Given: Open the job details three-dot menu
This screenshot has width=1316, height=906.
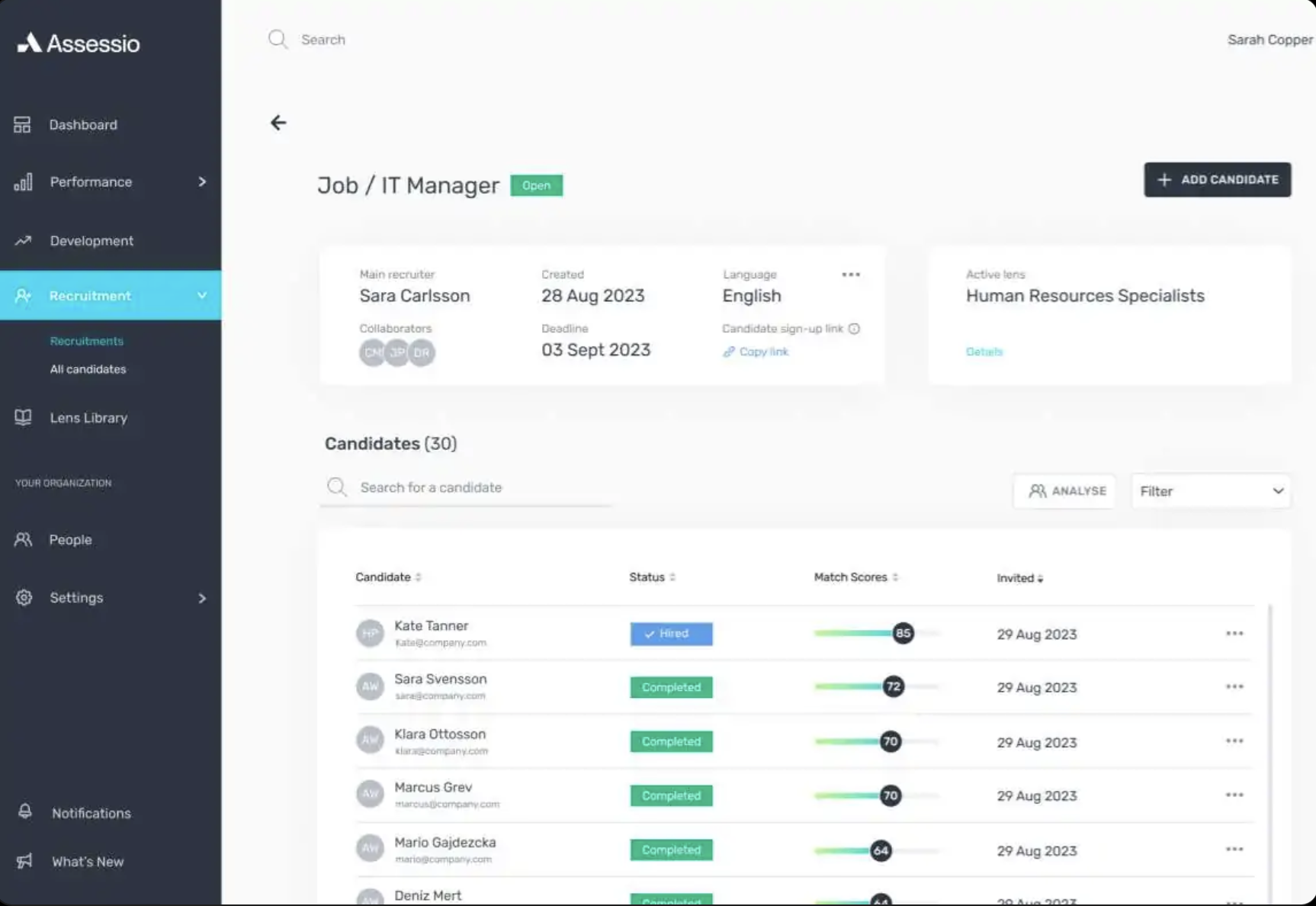Looking at the screenshot, I should pos(850,275).
